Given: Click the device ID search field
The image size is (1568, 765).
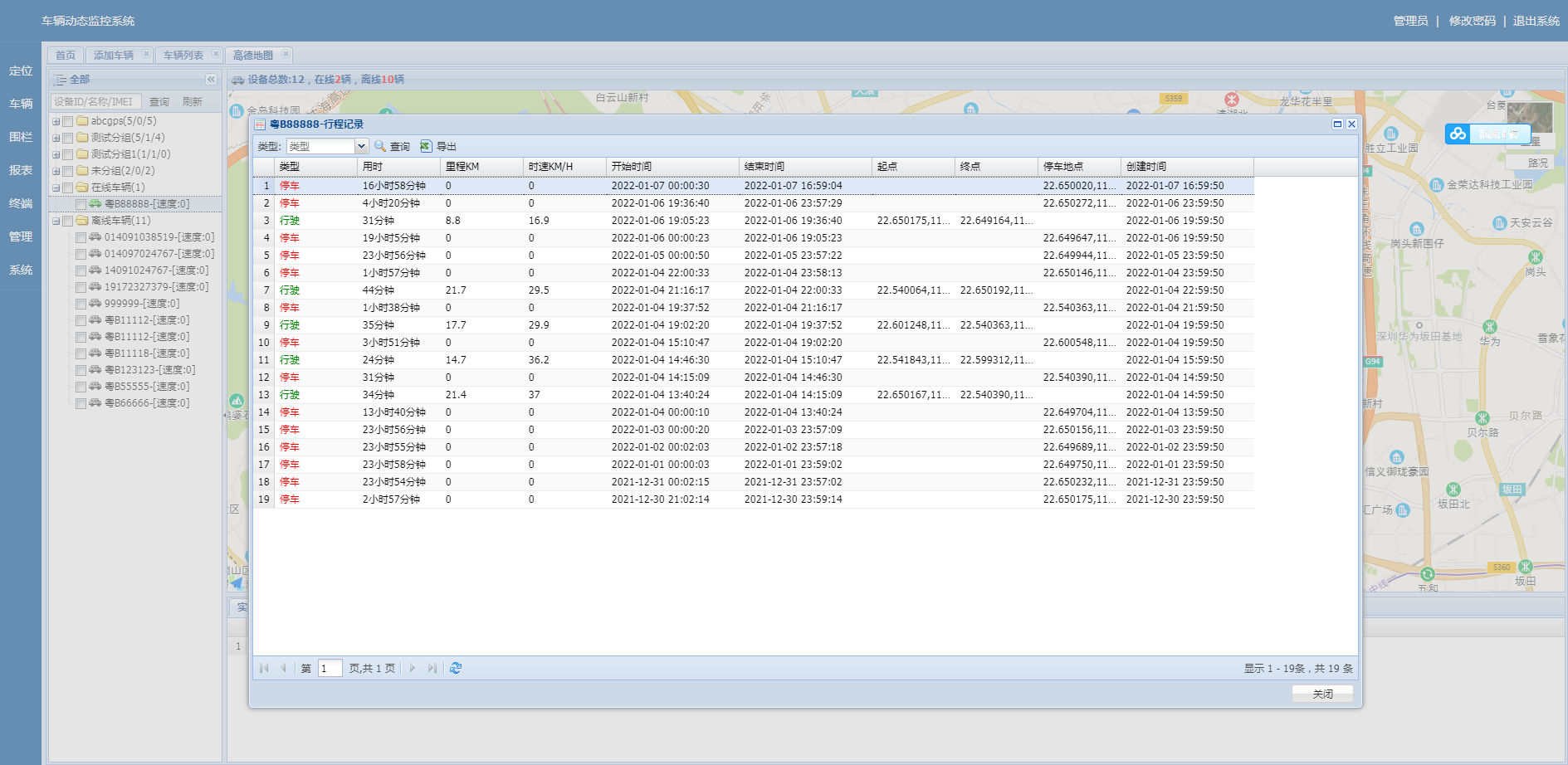Looking at the screenshot, I should click(95, 101).
